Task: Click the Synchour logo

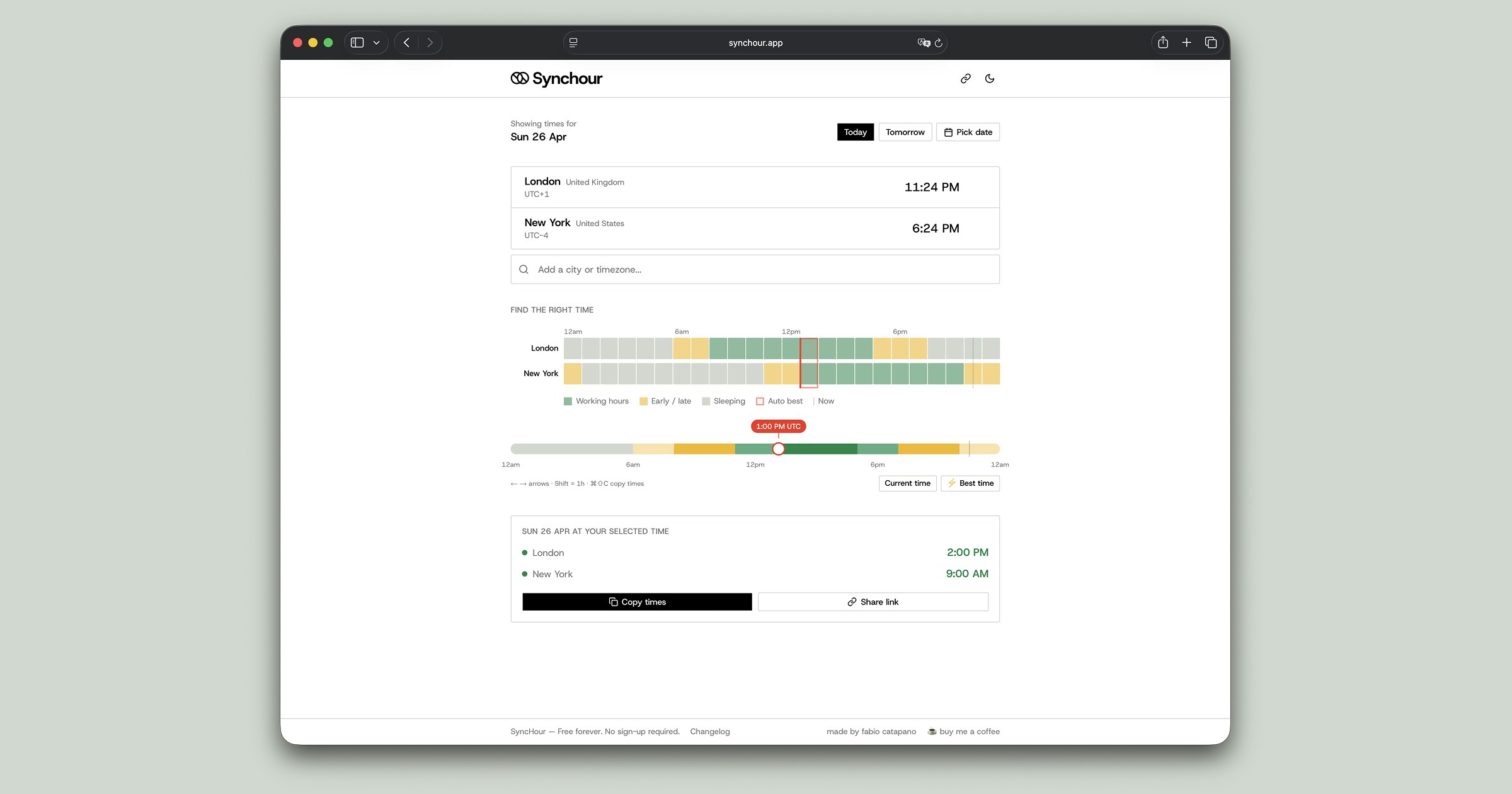Action: pyautogui.click(x=556, y=79)
